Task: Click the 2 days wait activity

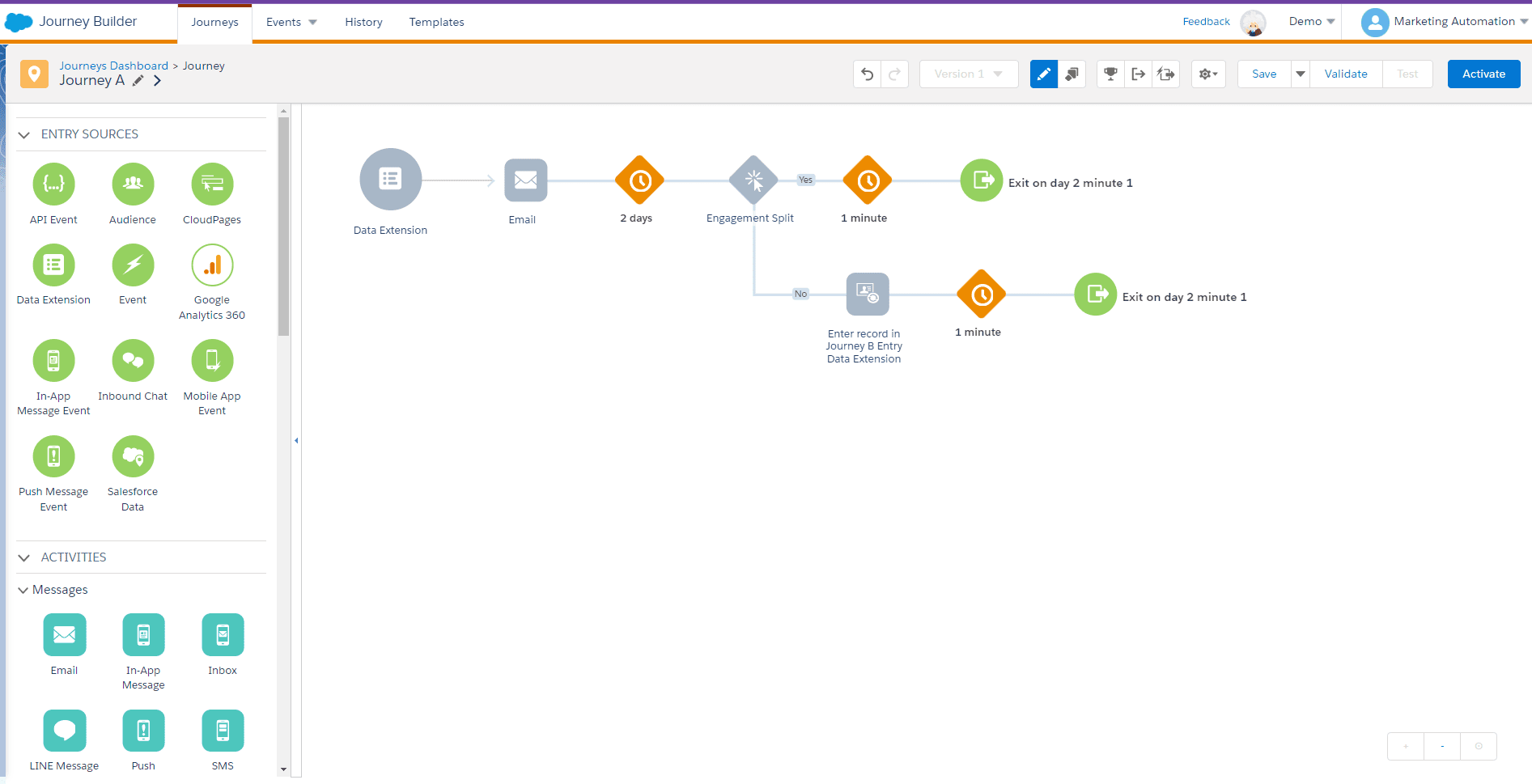Action: point(639,180)
